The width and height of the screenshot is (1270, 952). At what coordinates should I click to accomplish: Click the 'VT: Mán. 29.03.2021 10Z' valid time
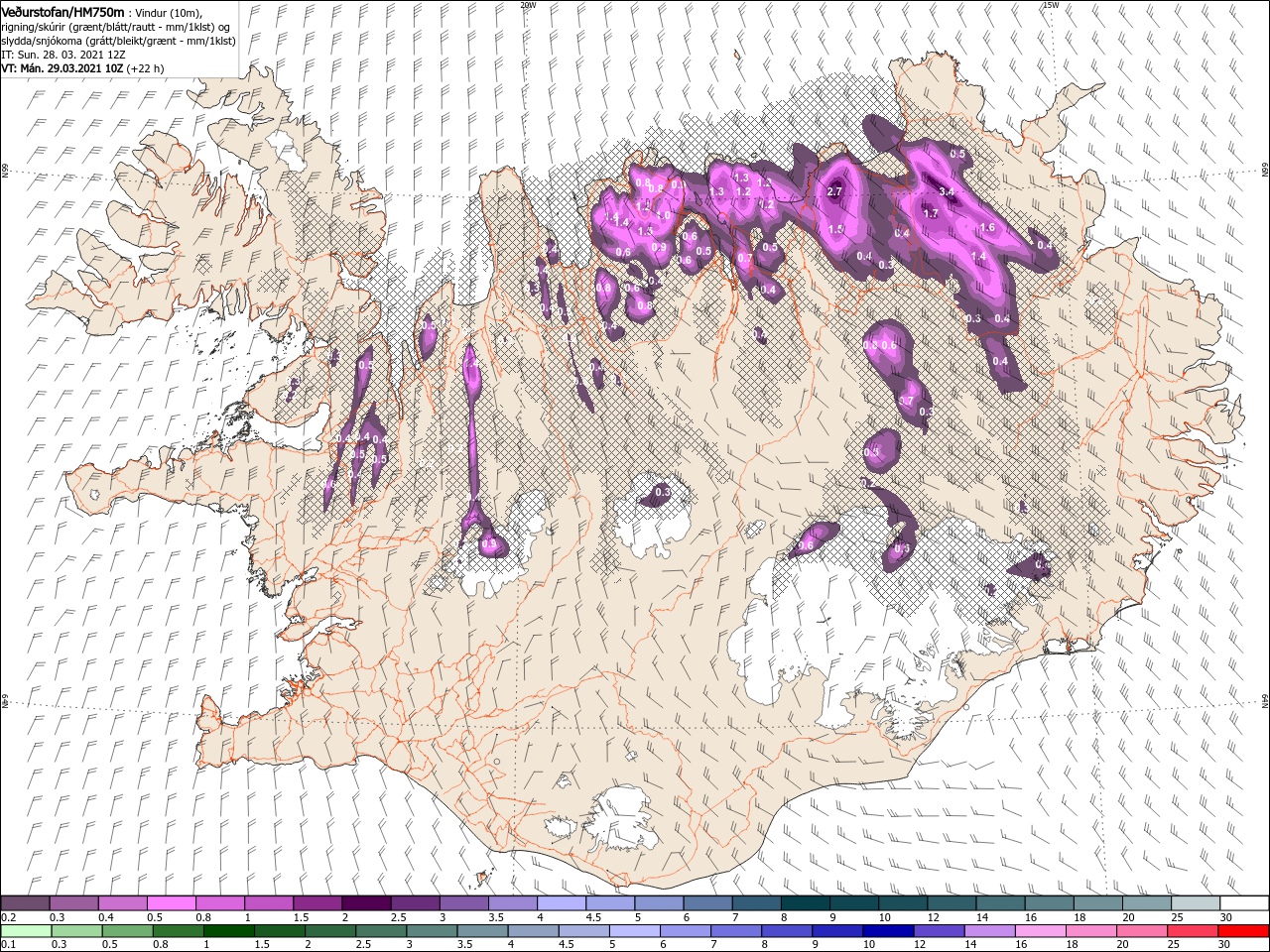pos(62,68)
